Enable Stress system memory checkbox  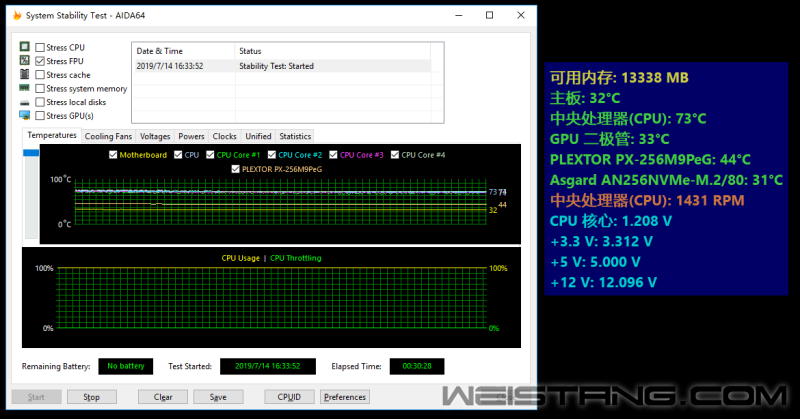(40, 89)
